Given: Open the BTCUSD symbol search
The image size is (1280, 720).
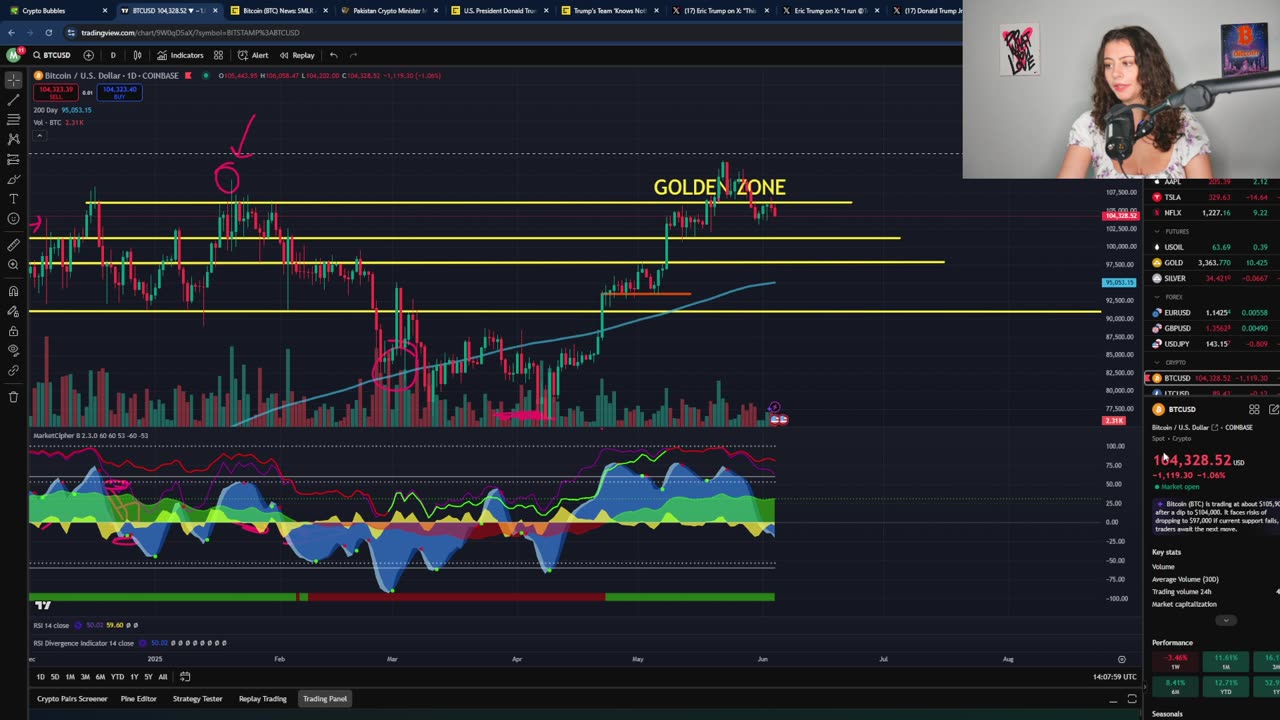Looking at the screenshot, I should tap(52, 55).
